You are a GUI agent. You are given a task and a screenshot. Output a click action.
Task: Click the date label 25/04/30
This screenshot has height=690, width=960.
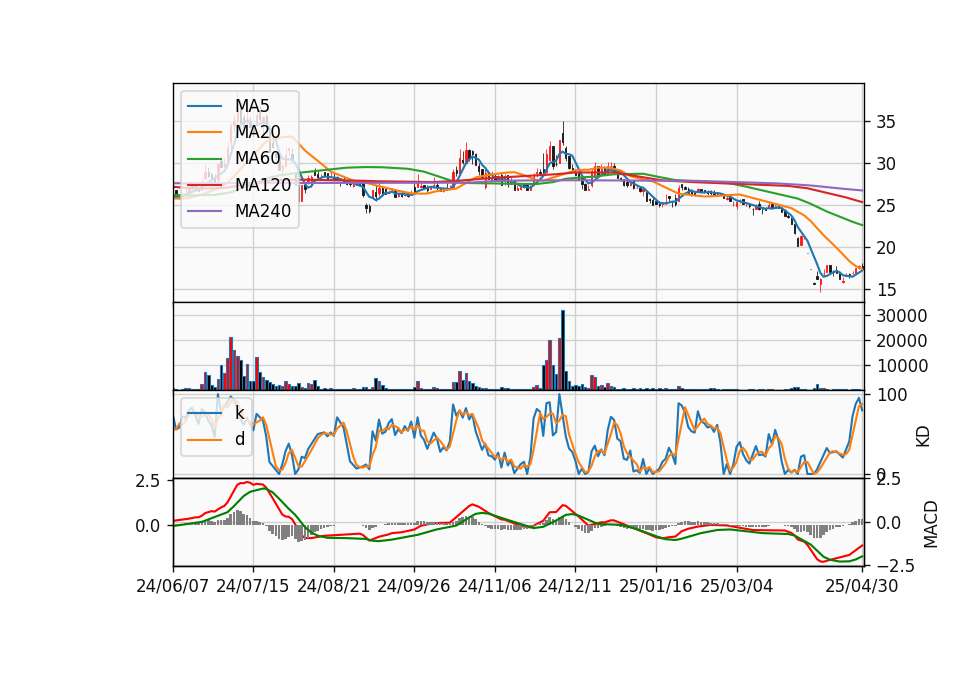click(x=862, y=586)
